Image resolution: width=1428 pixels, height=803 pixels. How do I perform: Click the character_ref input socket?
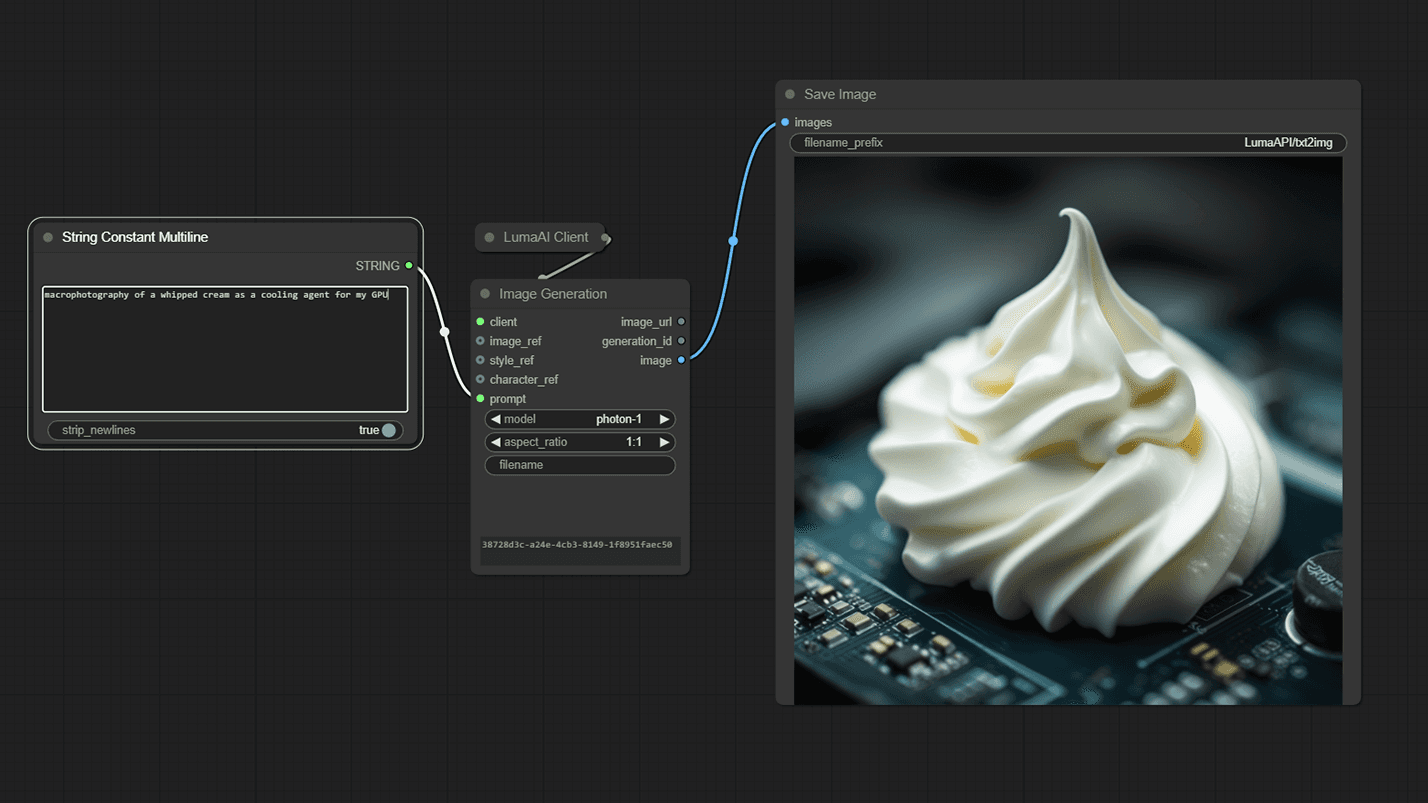pyautogui.click(x=480, y=380)
